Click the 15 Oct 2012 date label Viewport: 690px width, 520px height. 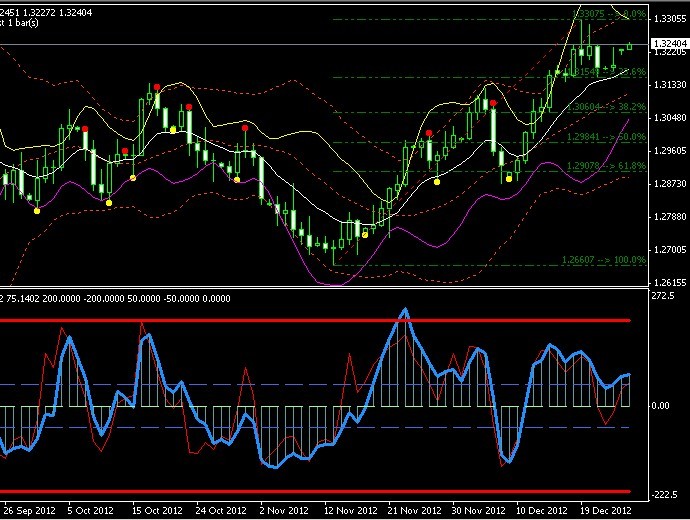(157, 510)
